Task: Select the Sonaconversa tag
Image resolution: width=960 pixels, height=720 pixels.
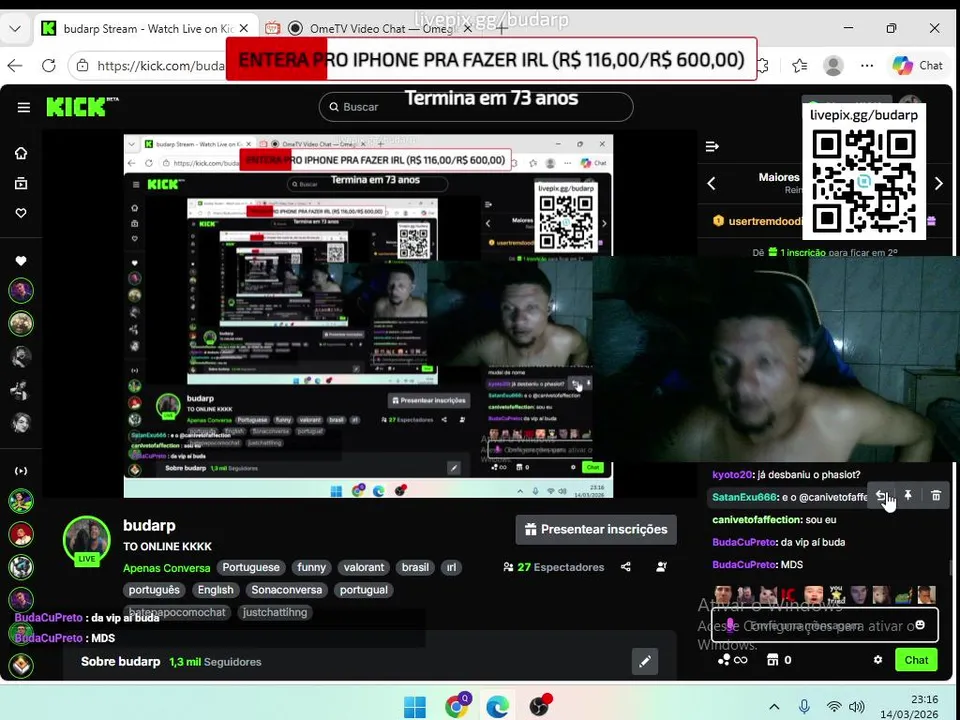Action: pos(287,590)
